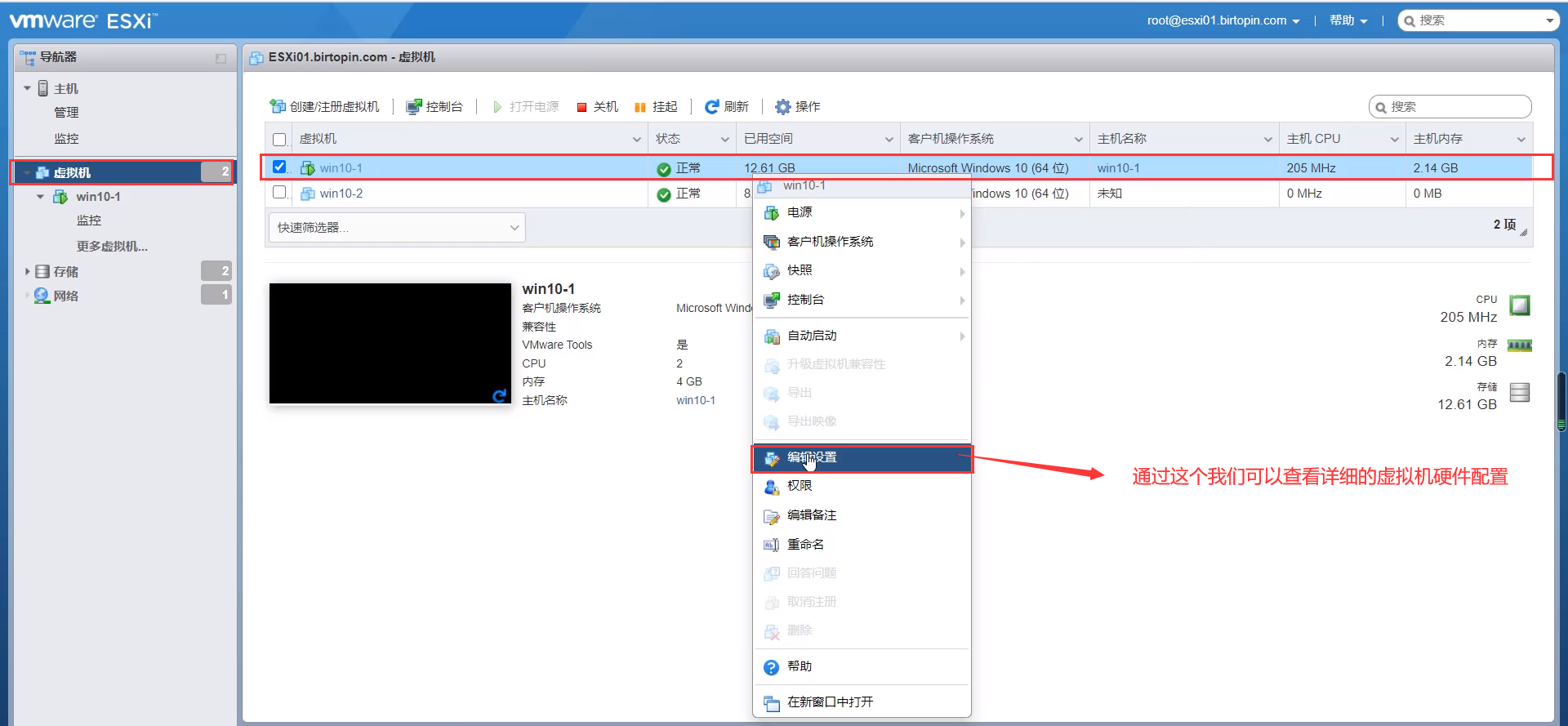This screenshot has height=726, width=1568.
Task: Select Monitor (监控) under the Host node
Action: (x=66, y=139)
